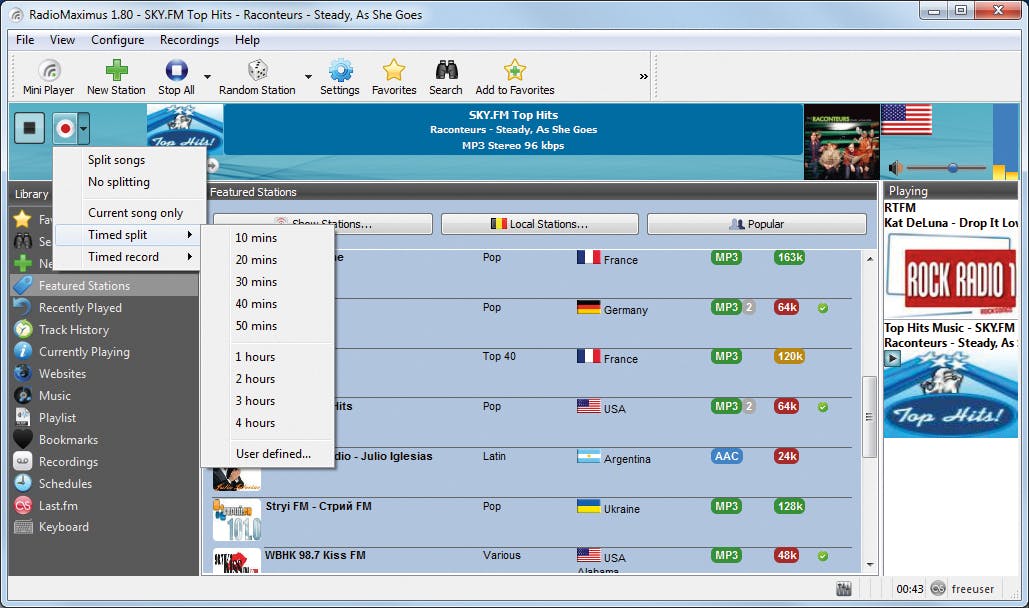Start recording with the red record button
This screenshot has width=1029, height=608.
pyautogui.click(x=65, y=128)
